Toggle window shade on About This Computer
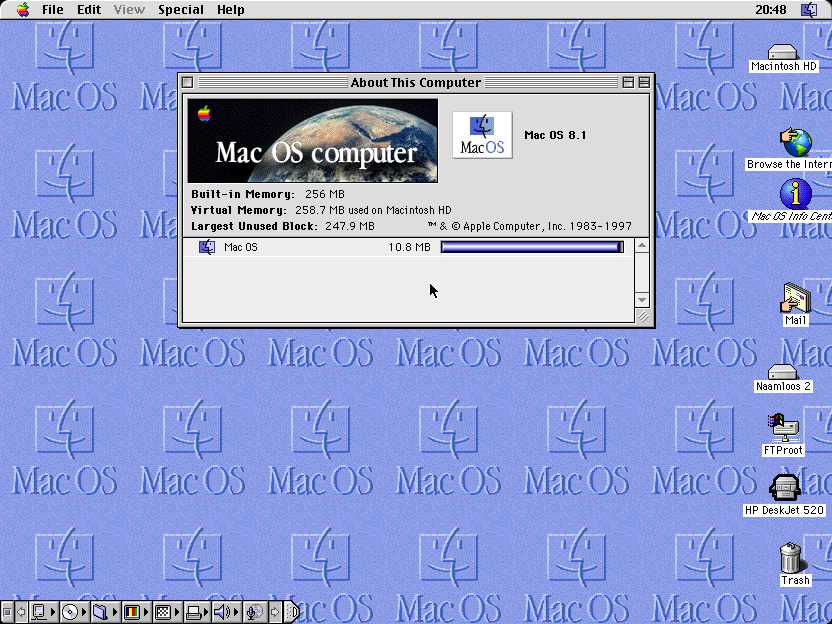This screenshot has width=832, height=624. click(644, 83)
